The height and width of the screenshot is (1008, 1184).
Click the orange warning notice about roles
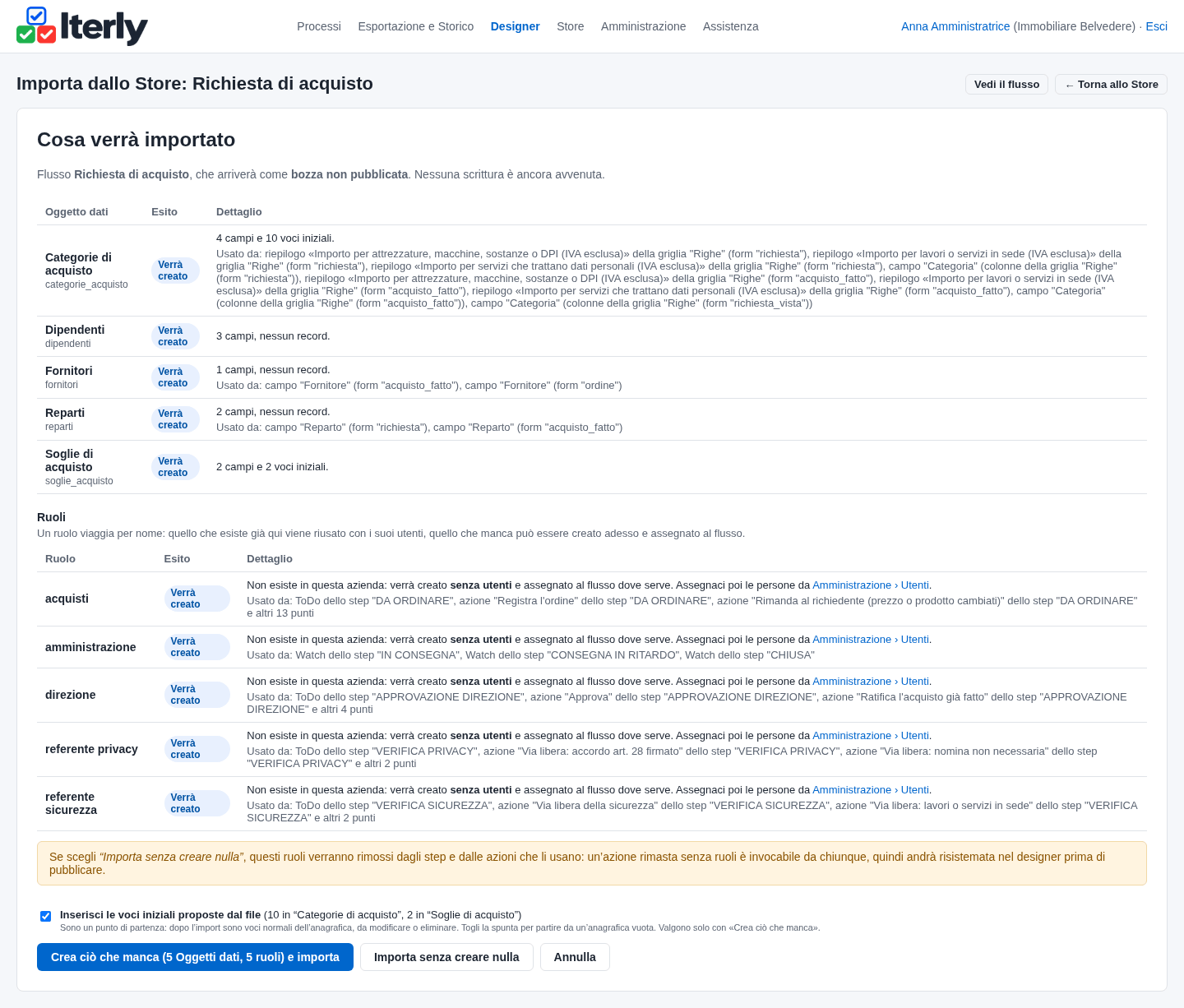592,863
